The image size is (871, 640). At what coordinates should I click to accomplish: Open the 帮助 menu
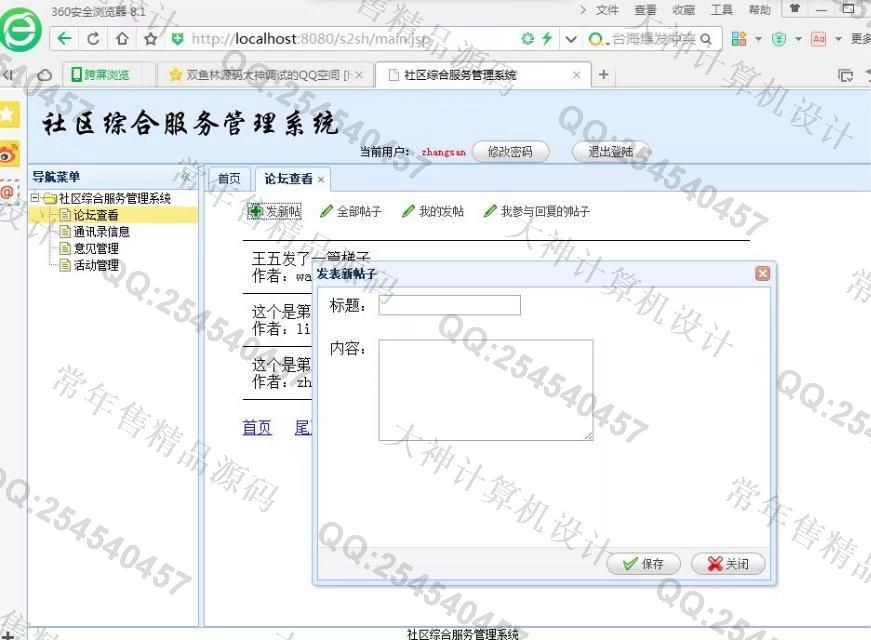tap(759, 10)
